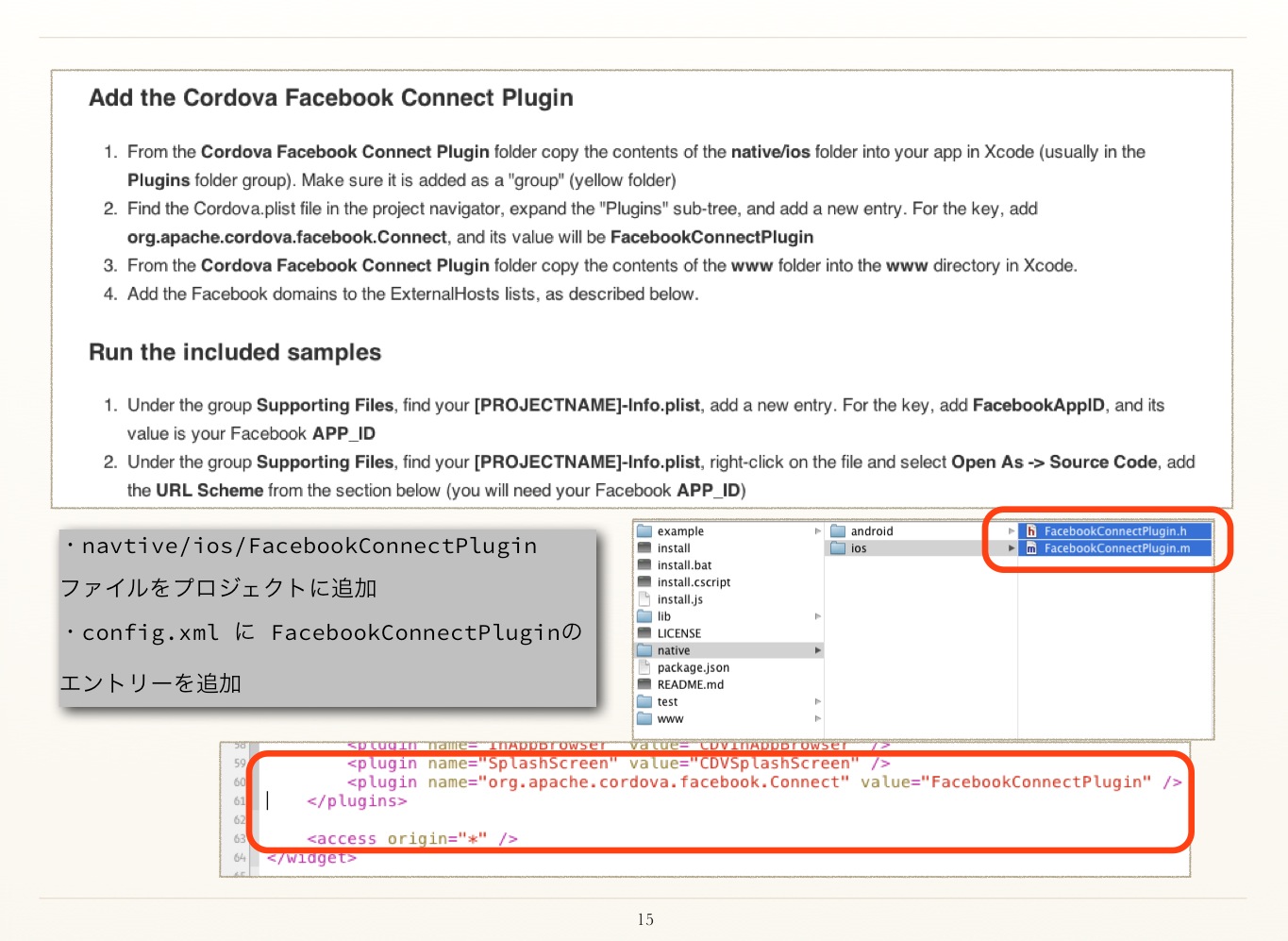Click the LICENSE file icon
This screenshot has width=1288, height=941.
644,633
